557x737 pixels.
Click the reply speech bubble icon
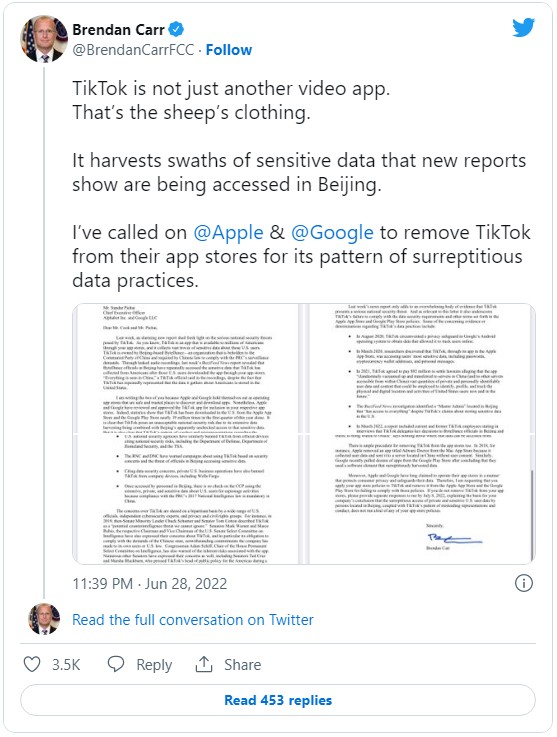(x=116, y=664)
